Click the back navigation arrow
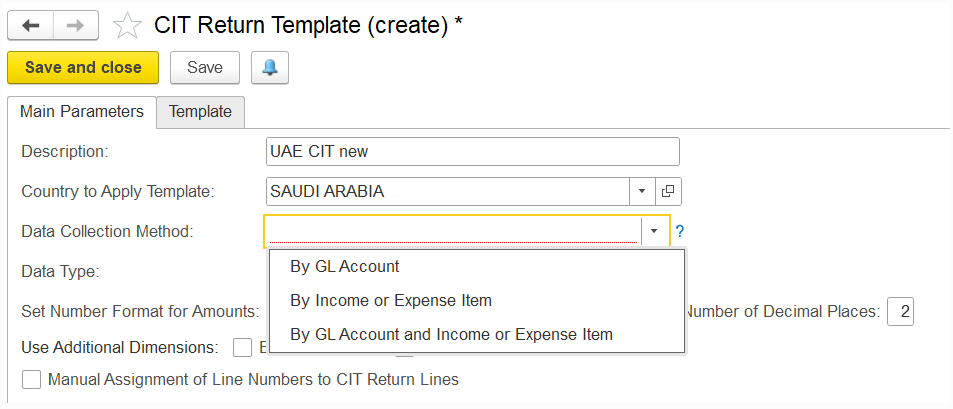953x409 pixels. tap(30, 26)
